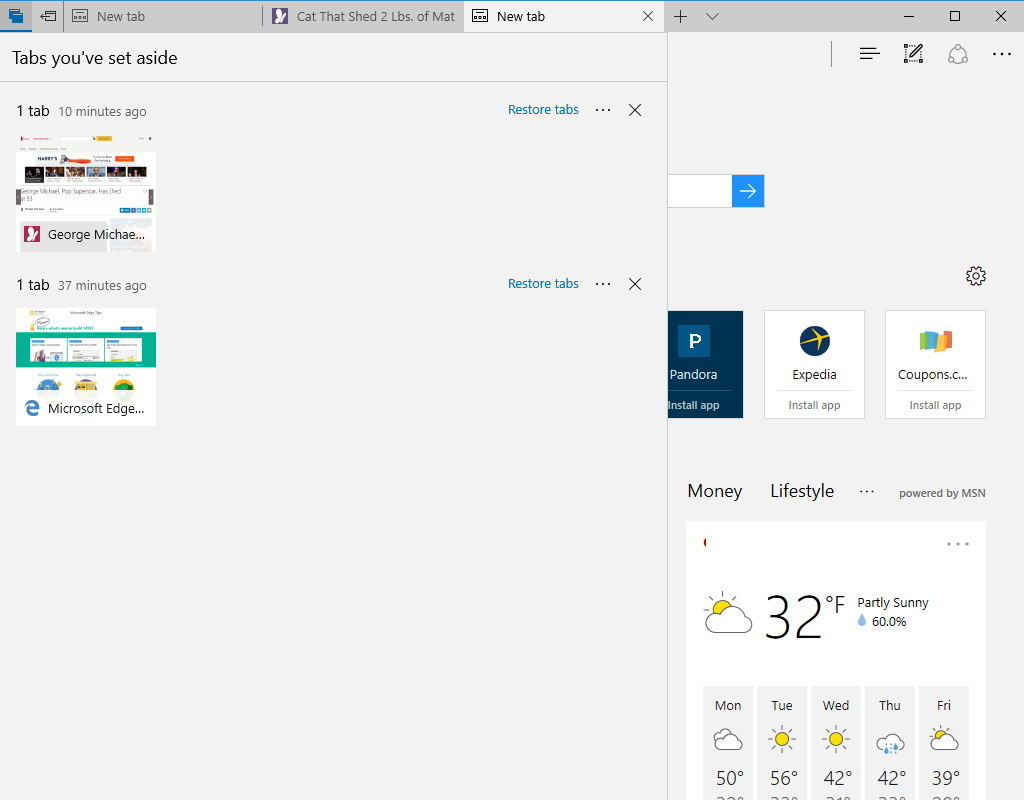Click the Expedia app tile
Screen dimensions: 1024x800
pyautogui.click(x=814, y=364)
